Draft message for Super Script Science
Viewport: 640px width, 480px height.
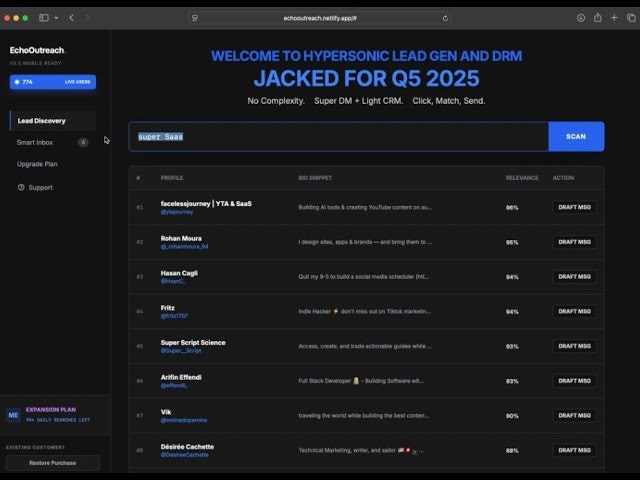tap(574, 346)
